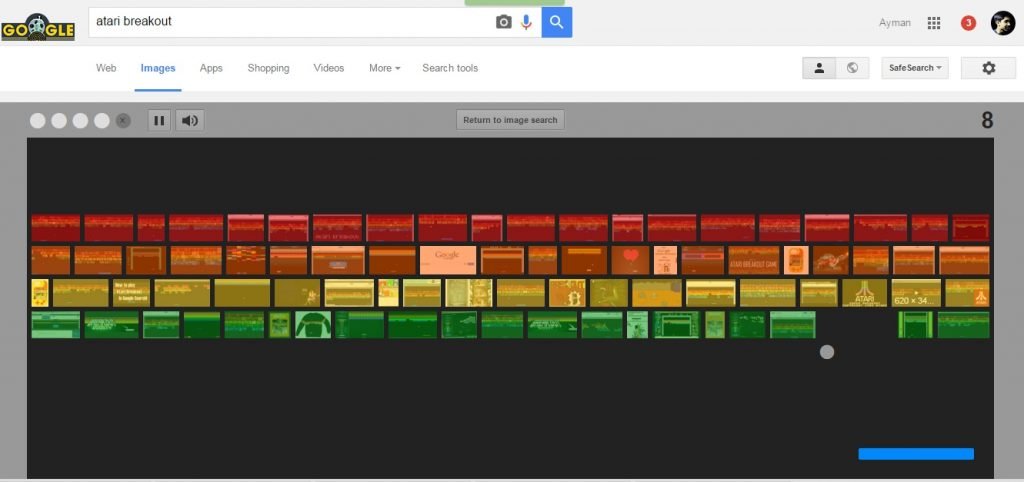Start voice search with microphone icon
The height and width of the screenshot is (482, 1024).
click(526, 22)
